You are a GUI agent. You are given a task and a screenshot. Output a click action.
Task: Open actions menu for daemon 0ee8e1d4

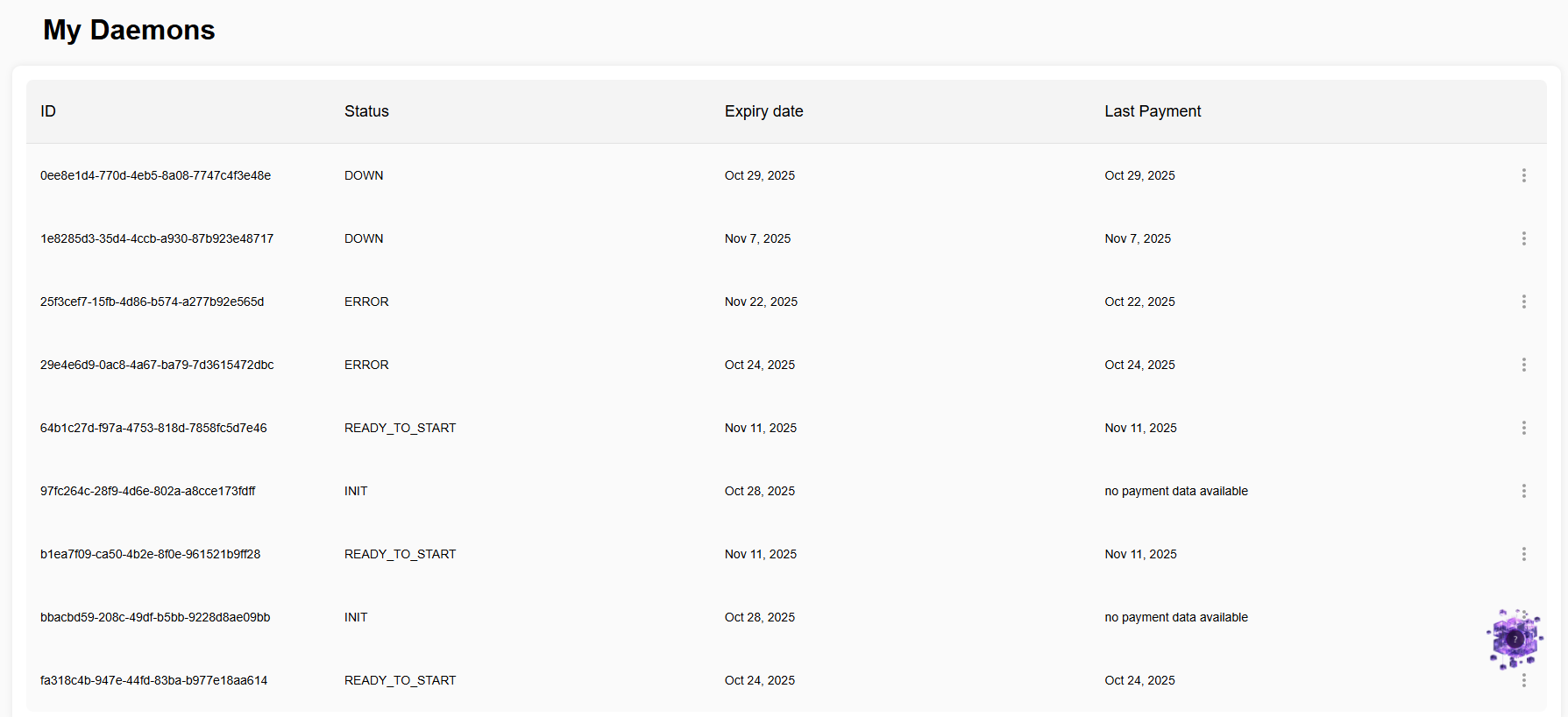click(x=1523, y=175)
